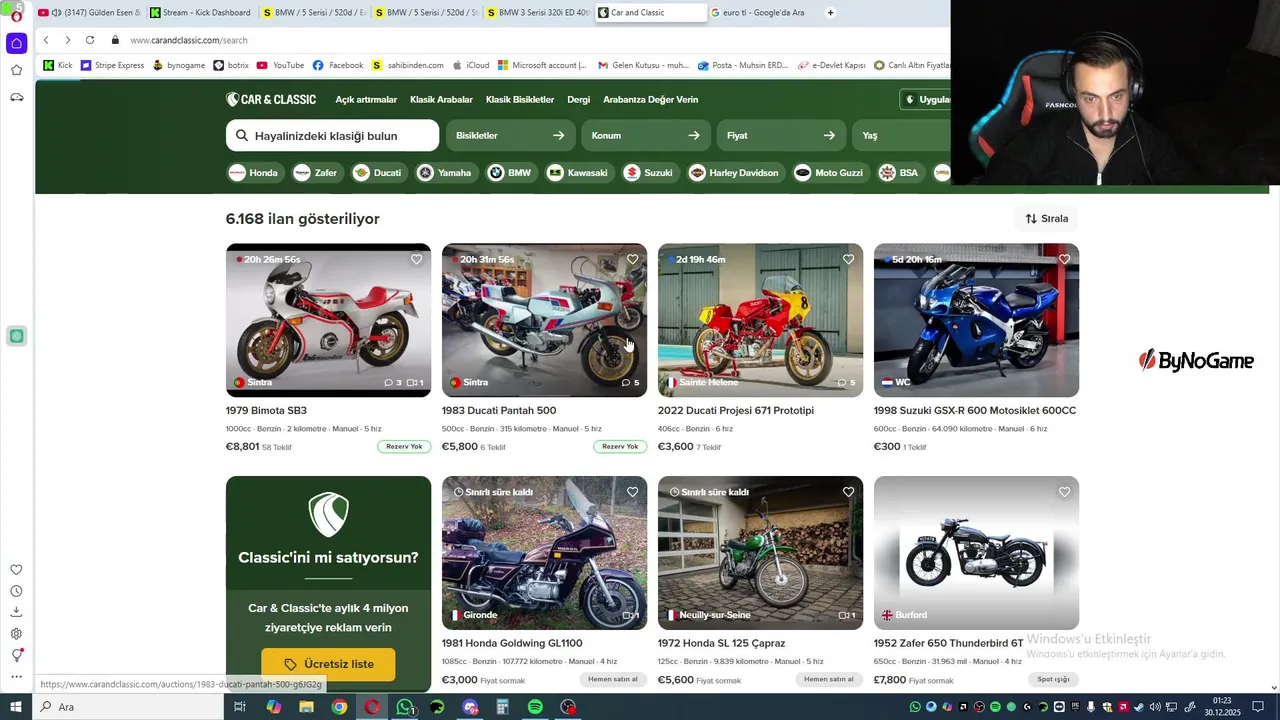Switch to the euro tl Google tab
This screenshot has height=720, width=1280.
coord(762,13)
